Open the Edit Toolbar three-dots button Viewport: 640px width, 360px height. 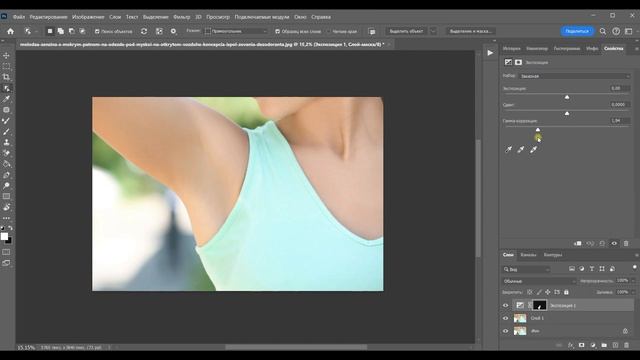point(6,218)
